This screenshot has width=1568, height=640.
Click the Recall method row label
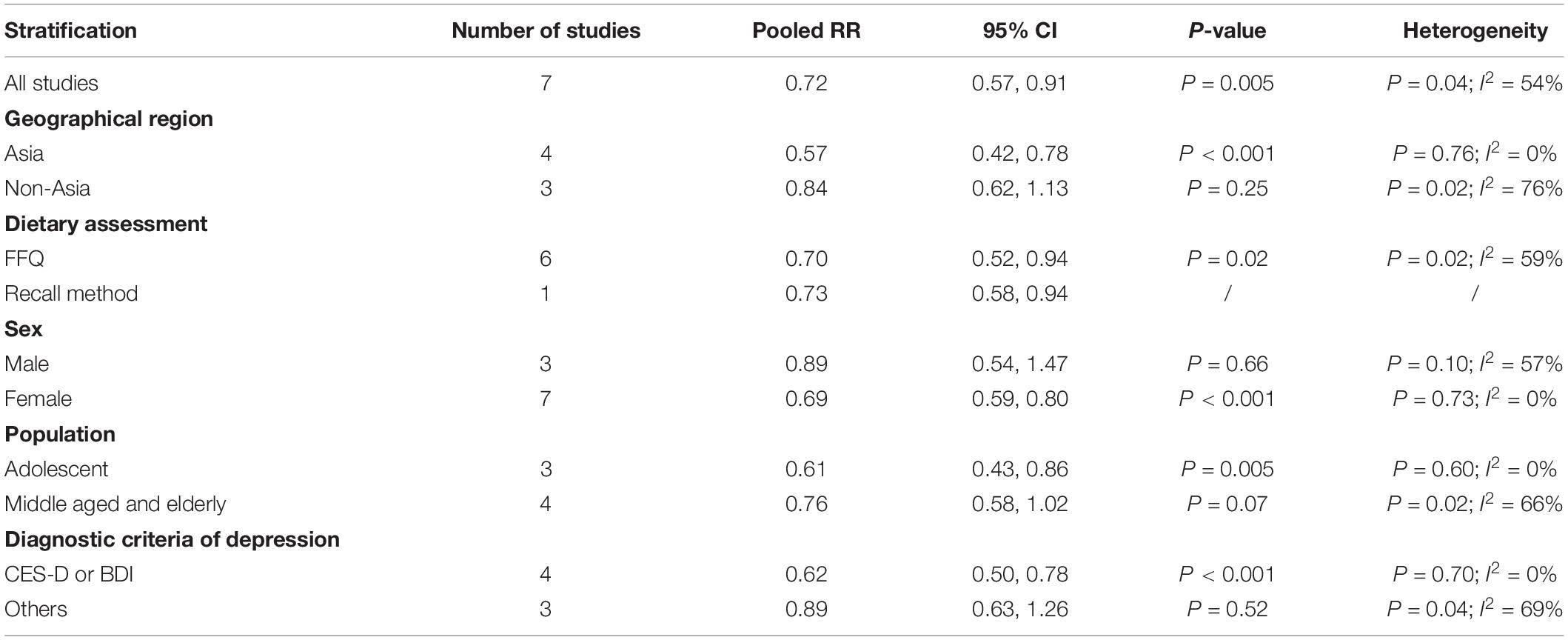coord(71,293)
